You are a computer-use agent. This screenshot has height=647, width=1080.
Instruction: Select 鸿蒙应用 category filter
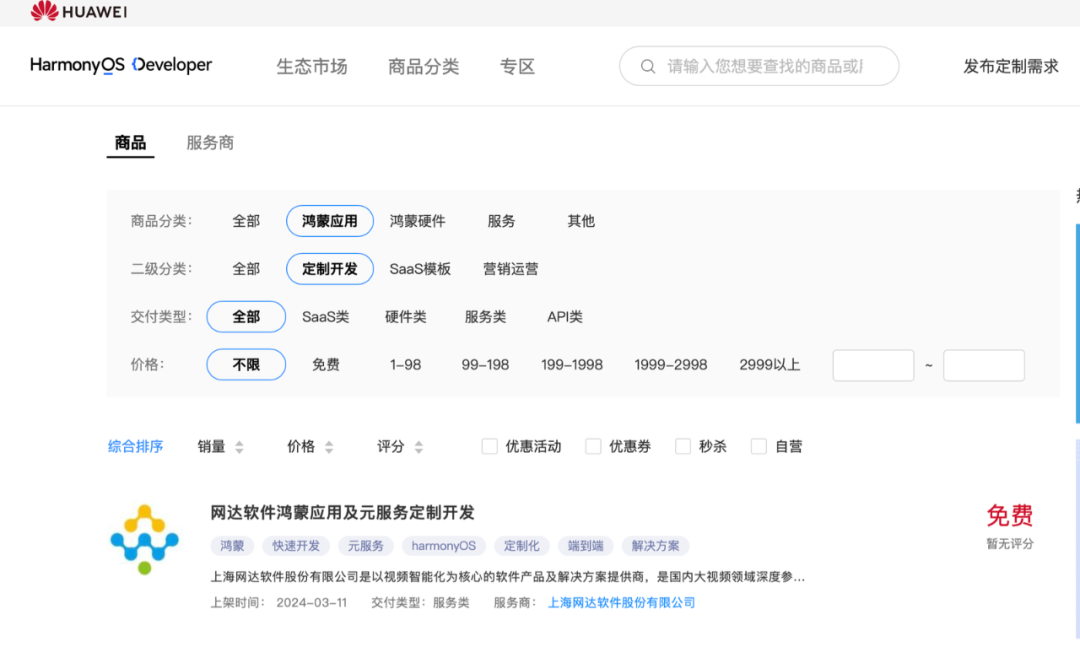(x=330, y=221)
